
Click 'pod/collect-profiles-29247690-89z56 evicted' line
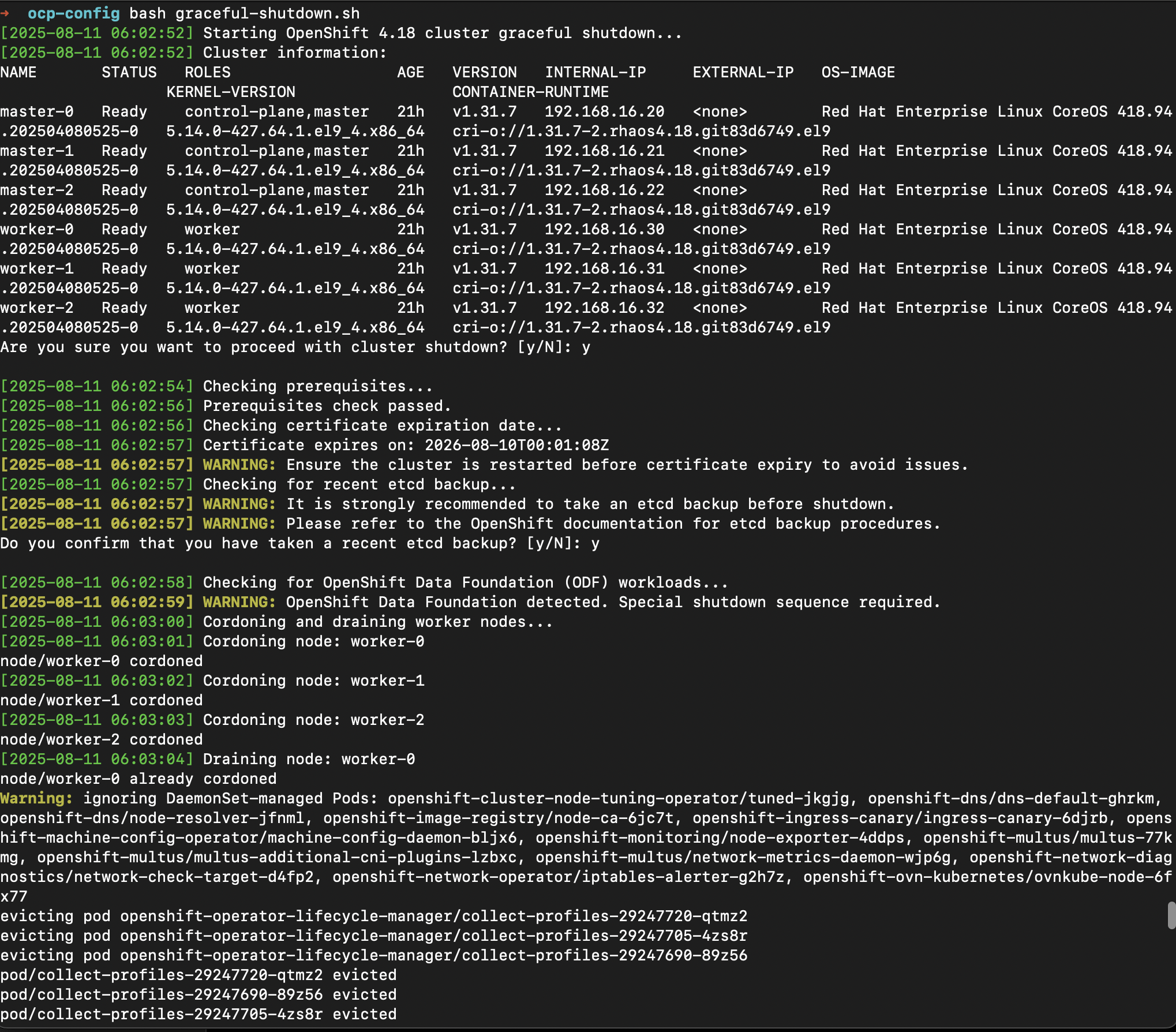point(199,994)
